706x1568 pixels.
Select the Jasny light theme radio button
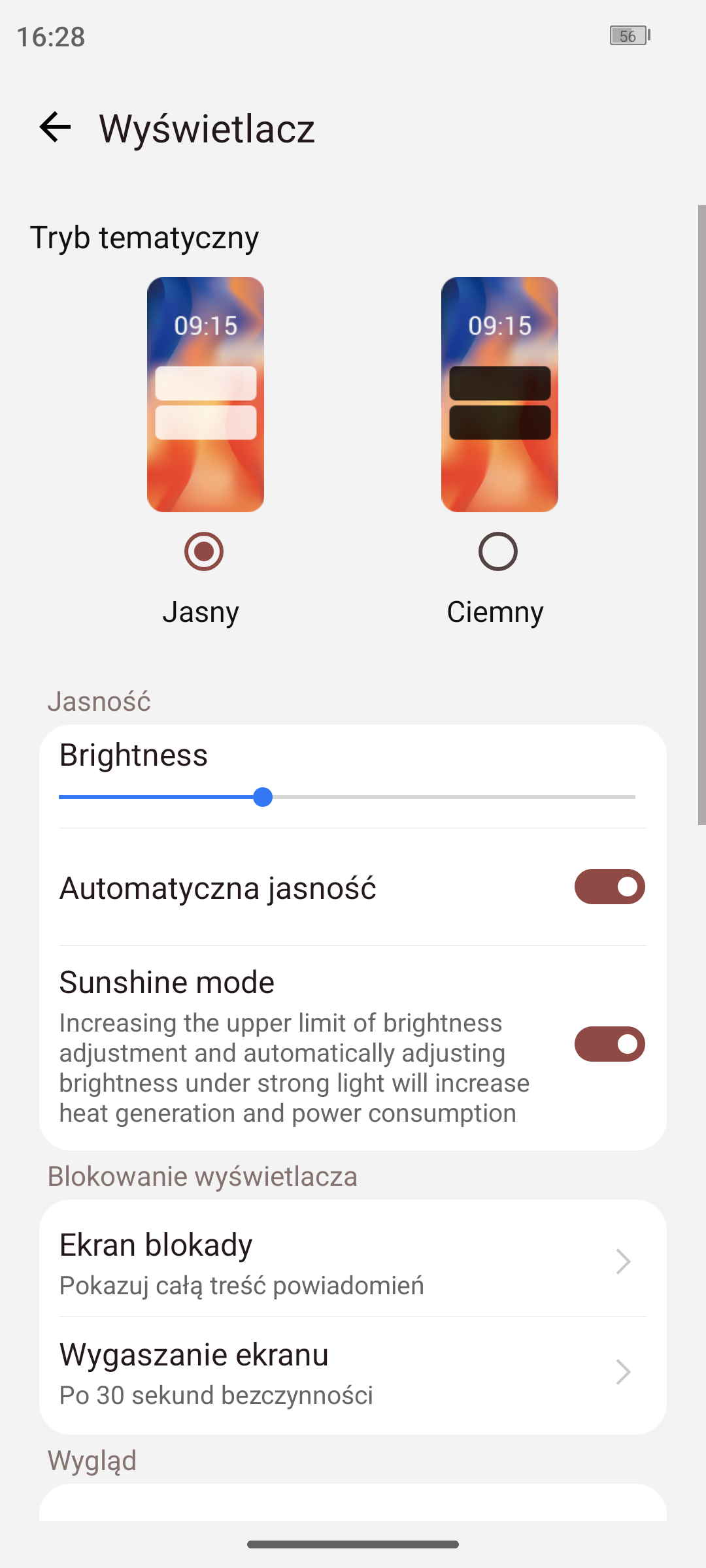[x=204, y=551]
